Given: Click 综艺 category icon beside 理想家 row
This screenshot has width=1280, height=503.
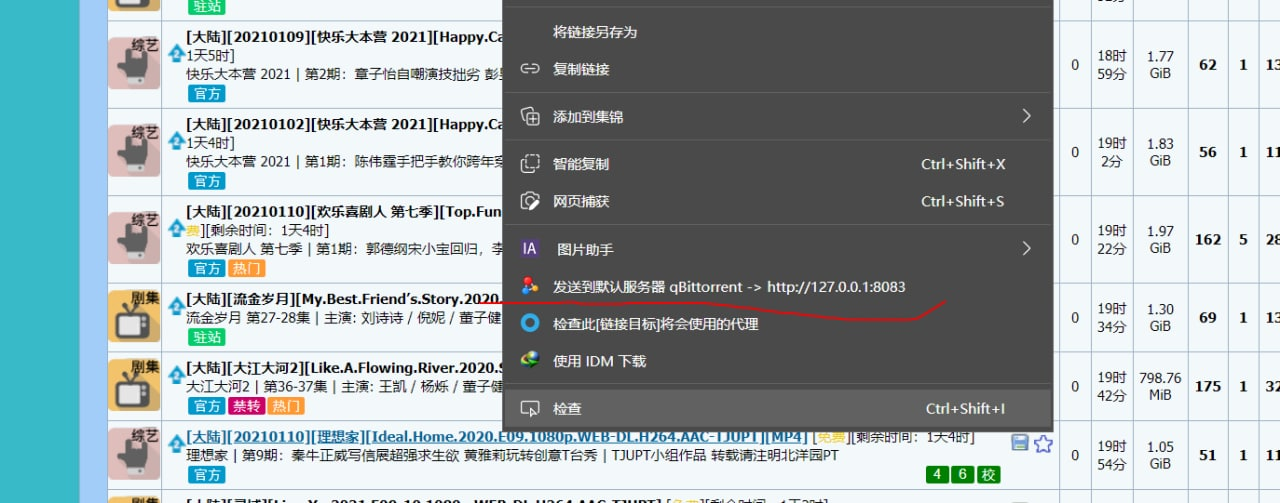Looking at the screenshot, I should (134, 454).
